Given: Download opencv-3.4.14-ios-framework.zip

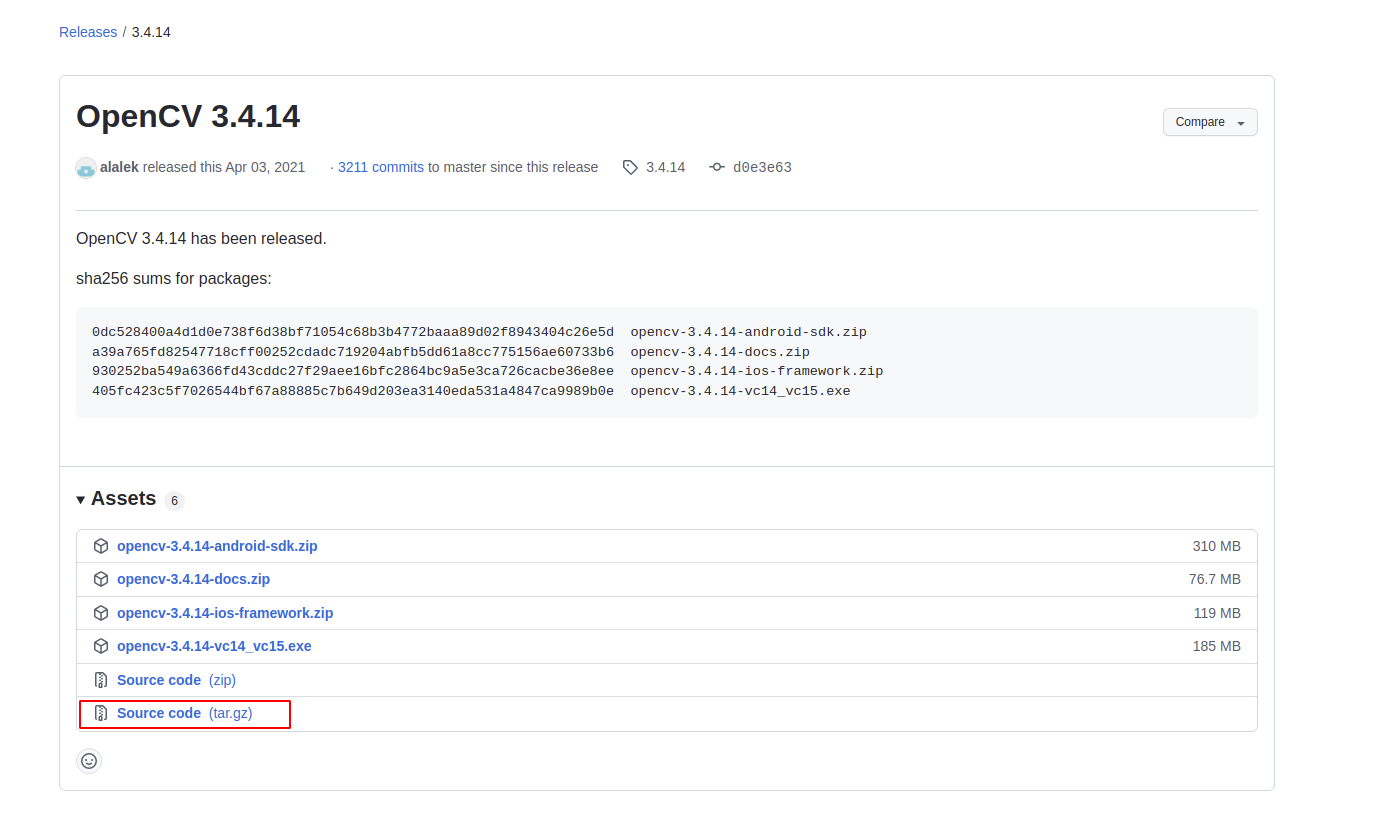Looking at the screenshot, I should pos(225,613).
